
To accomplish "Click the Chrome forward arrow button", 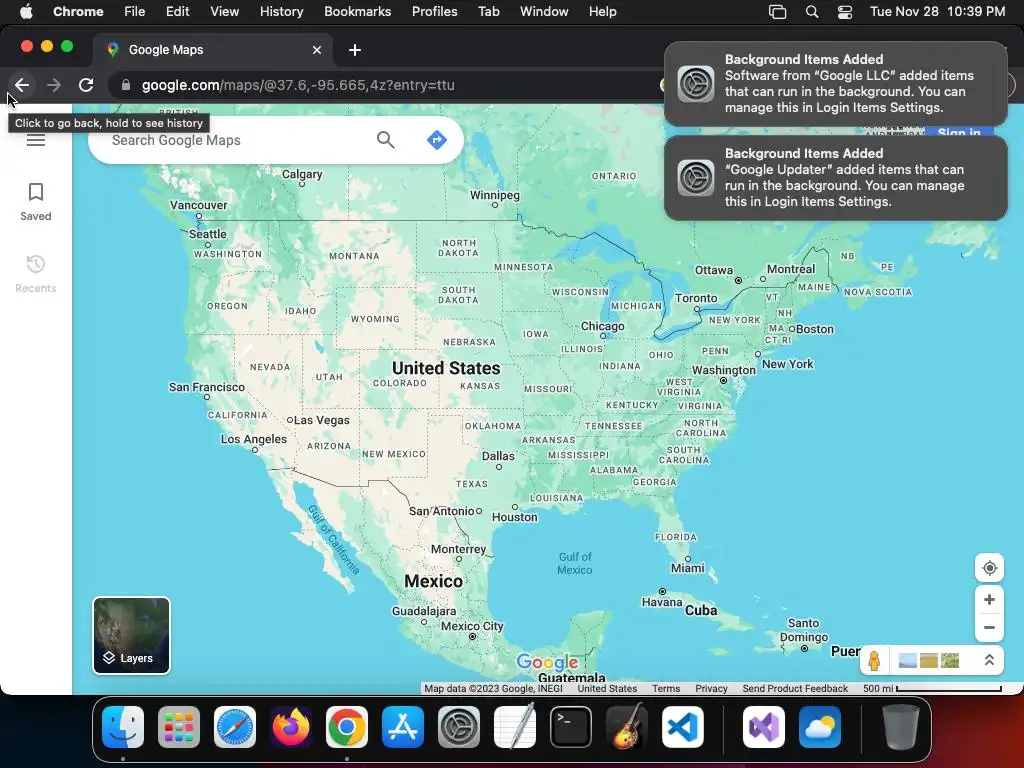I will (x=54, y=85).
